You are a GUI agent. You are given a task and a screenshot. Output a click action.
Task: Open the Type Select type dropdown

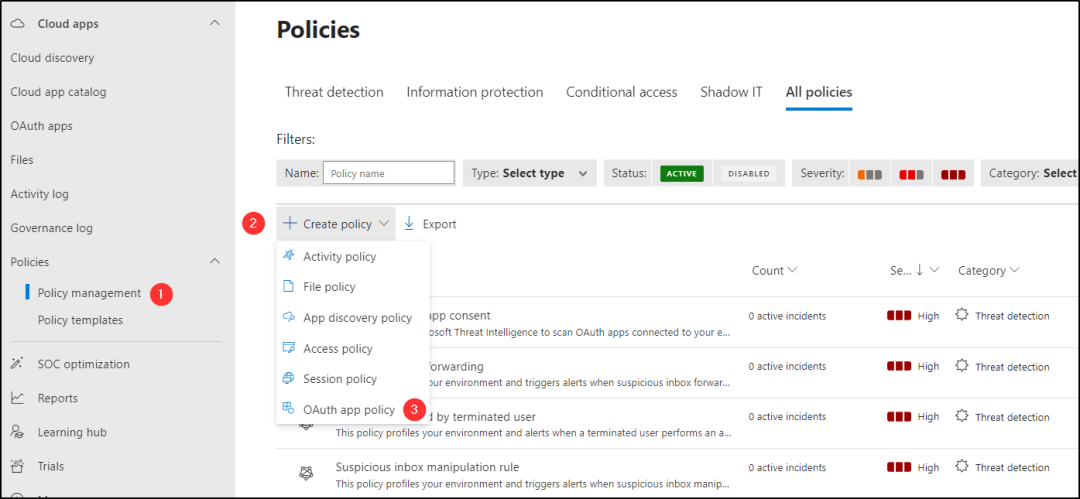click(529, 174)
